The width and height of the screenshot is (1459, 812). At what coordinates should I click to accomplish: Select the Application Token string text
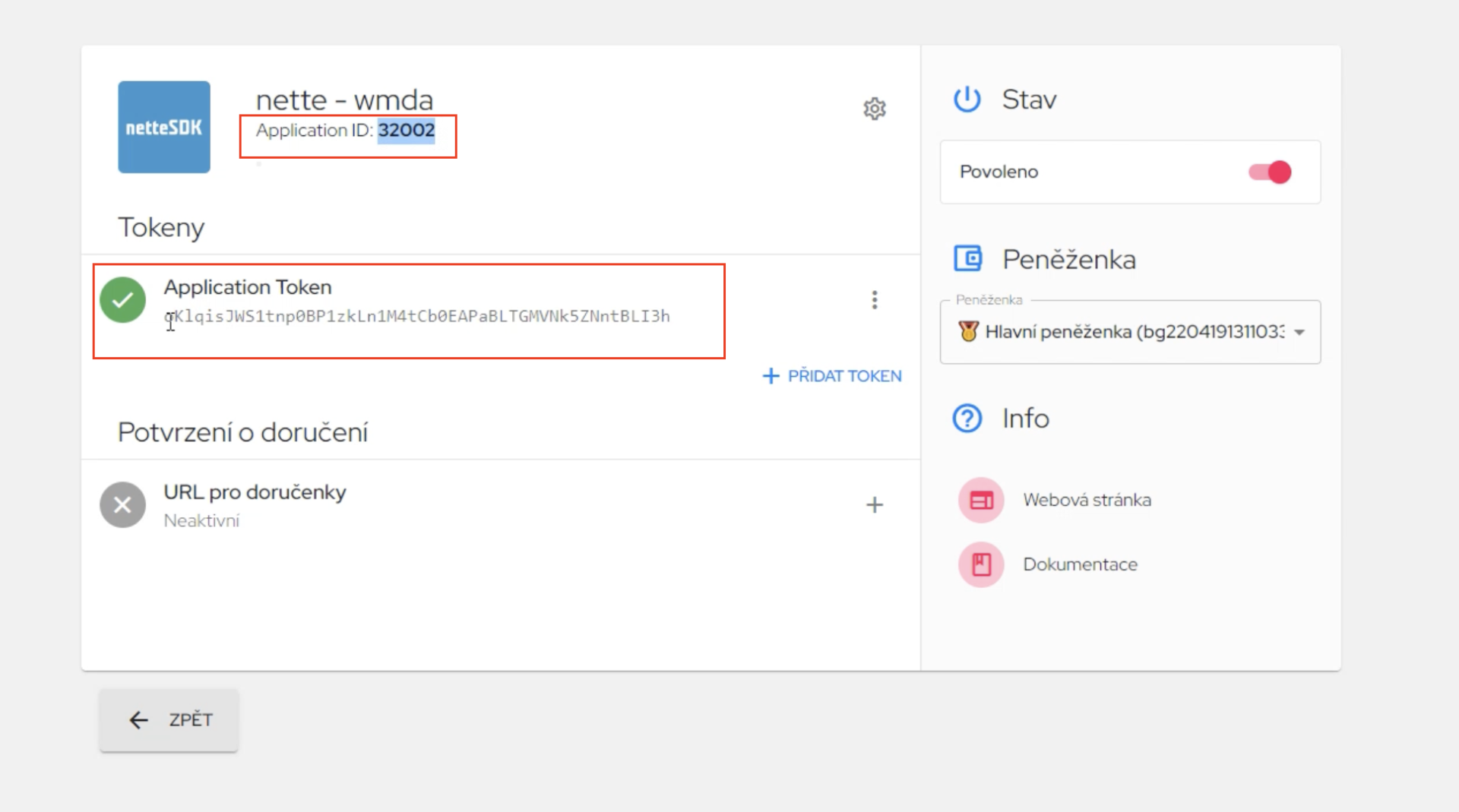click(x=417, y=316)
